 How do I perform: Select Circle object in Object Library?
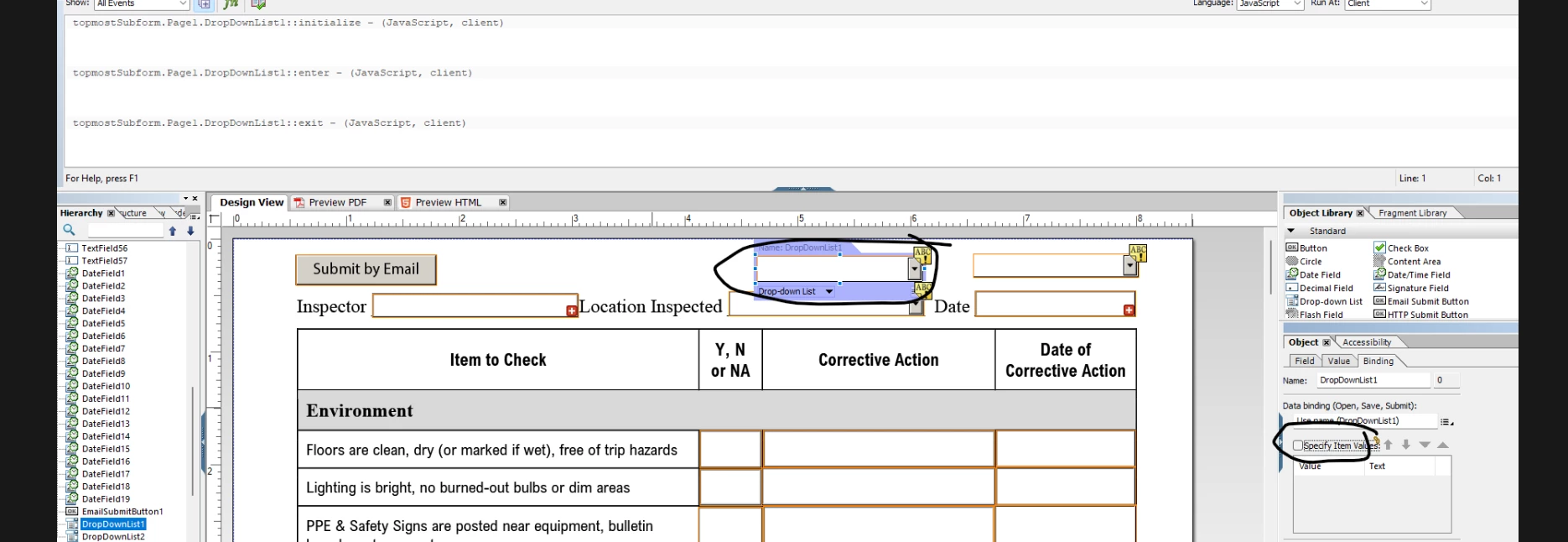click(1304, 262)
